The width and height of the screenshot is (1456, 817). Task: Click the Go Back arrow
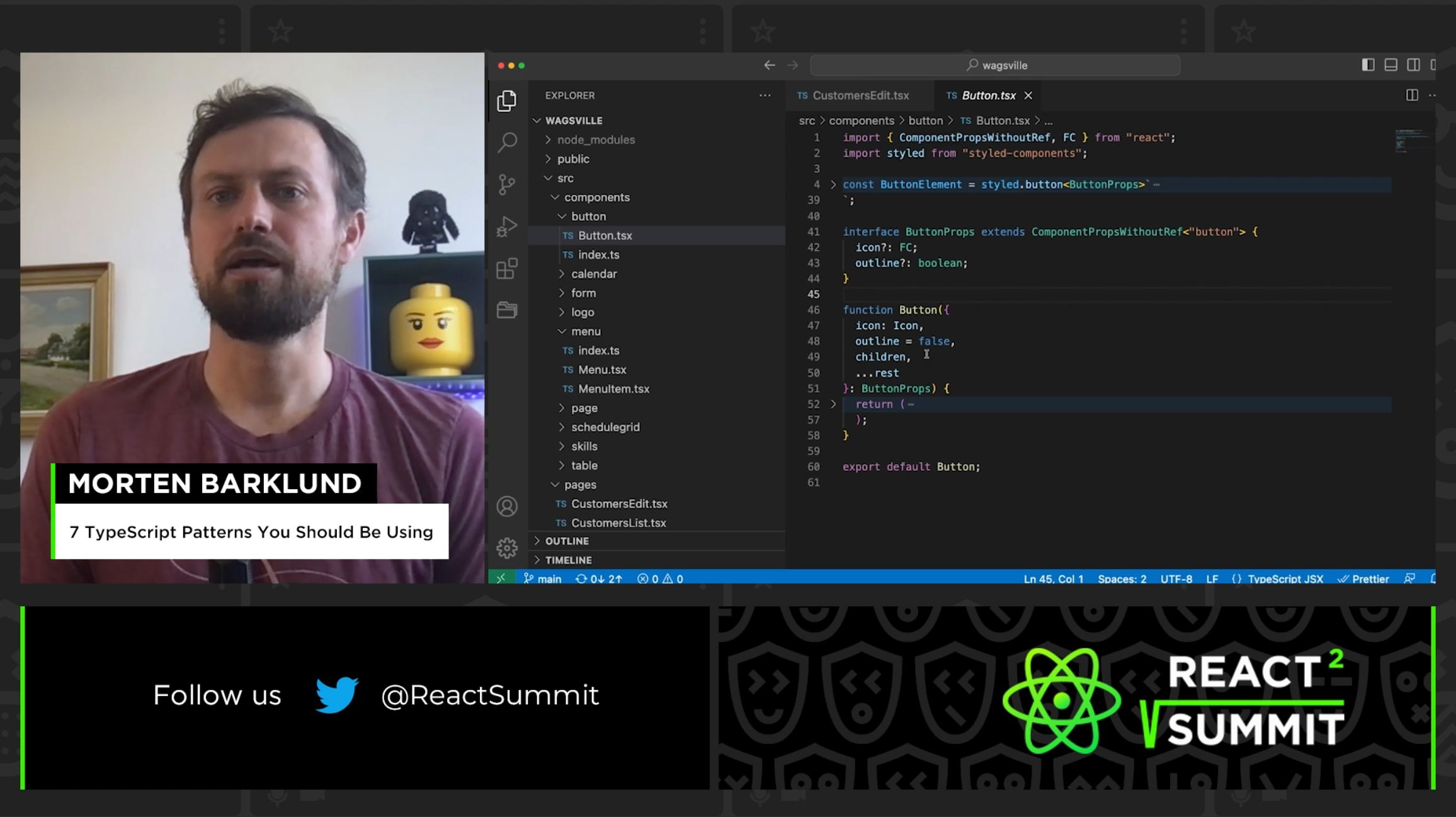point(770,65)
